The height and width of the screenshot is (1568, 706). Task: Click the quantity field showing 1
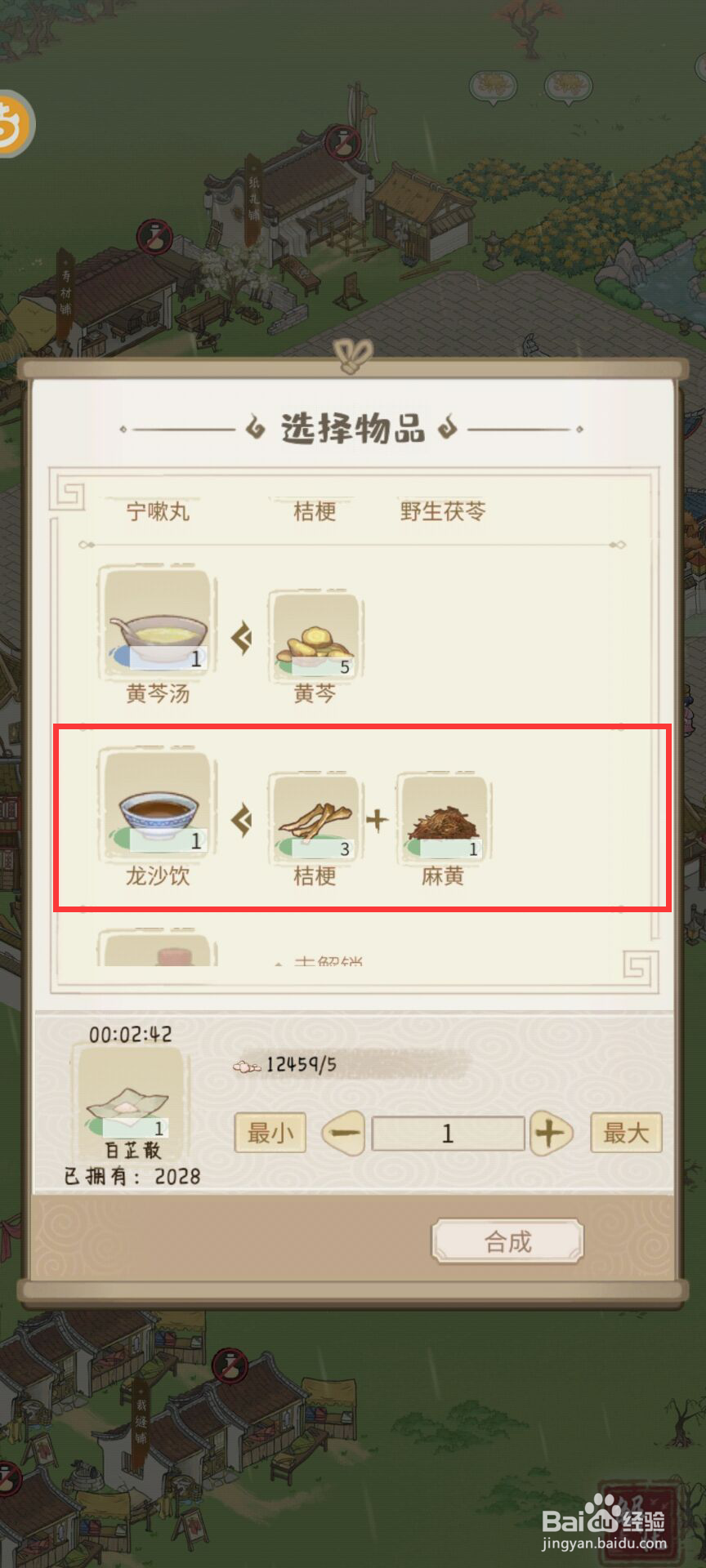pyautogui.click(x=448, y=1134)
